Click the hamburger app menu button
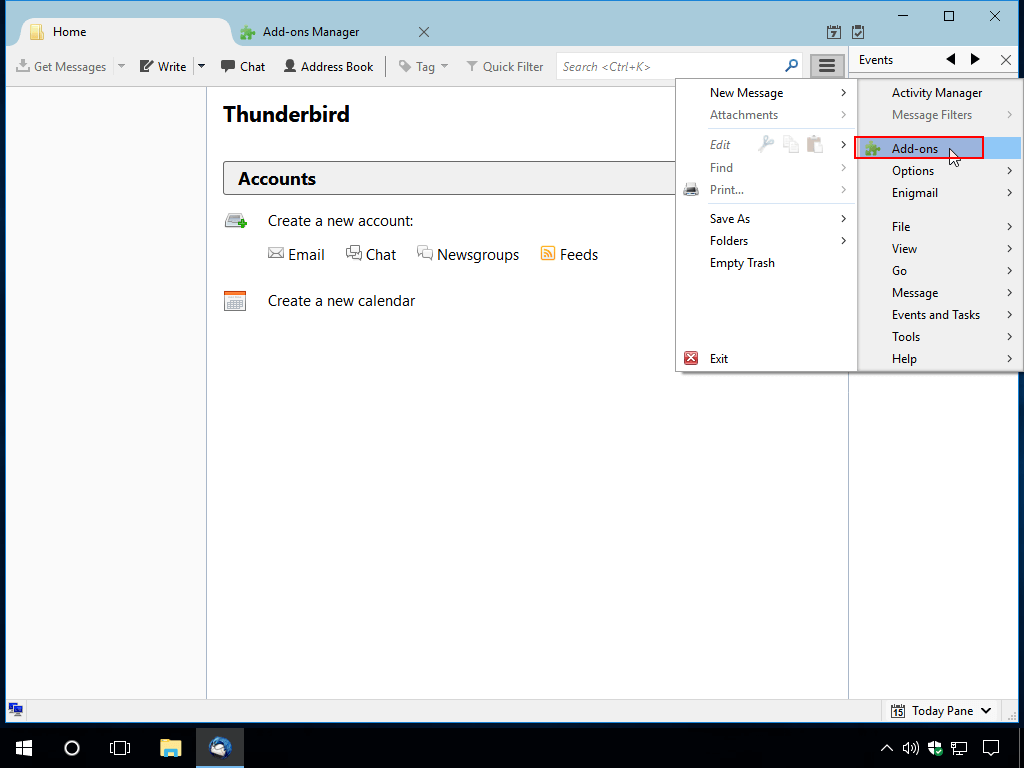 (x=826, y=66)
